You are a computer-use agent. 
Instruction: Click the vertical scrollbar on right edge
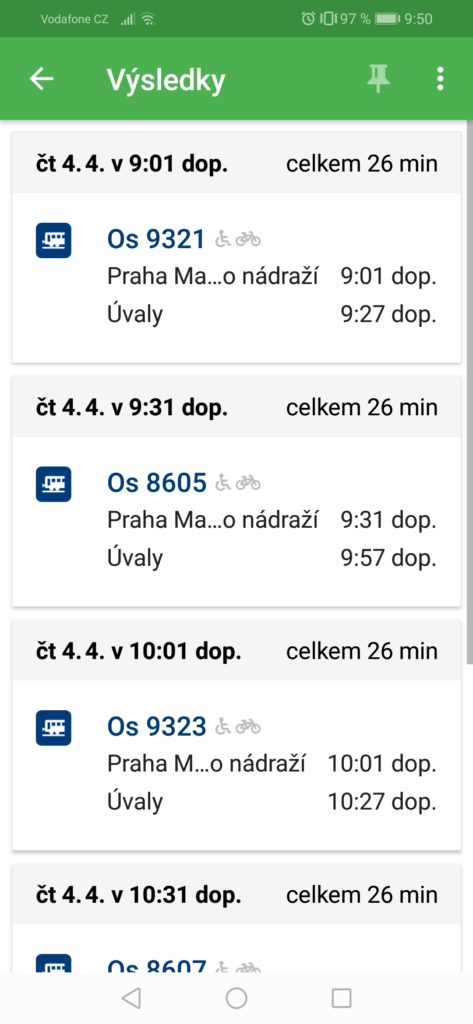[470, 392]
